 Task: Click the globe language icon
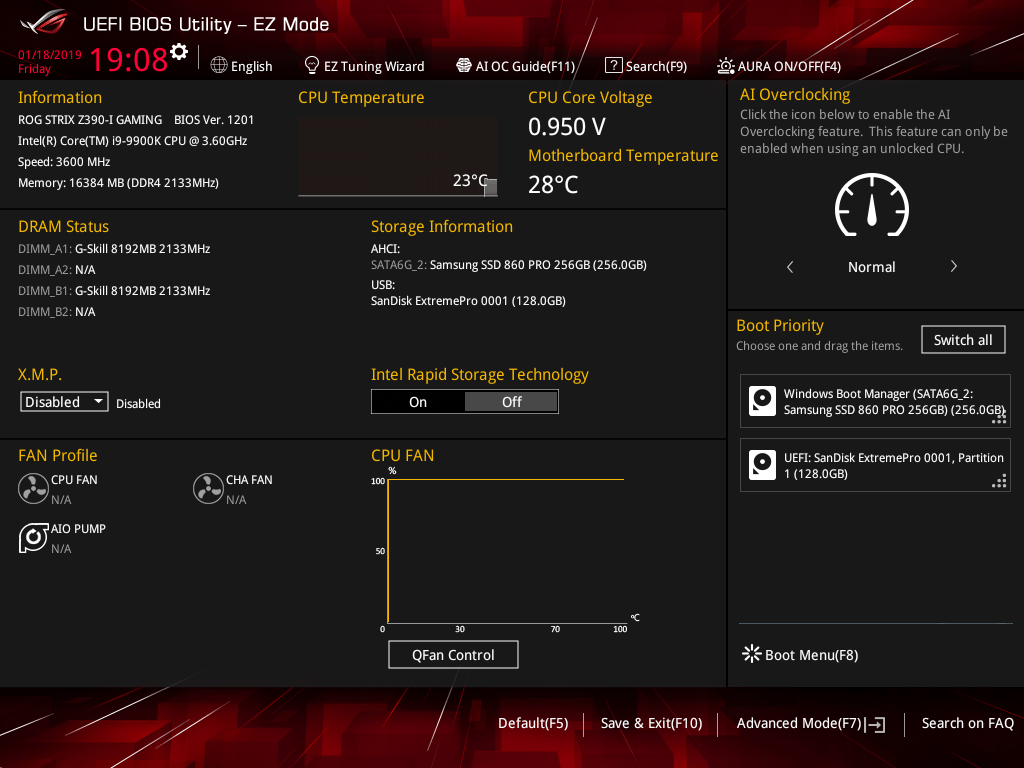(219, 65)
